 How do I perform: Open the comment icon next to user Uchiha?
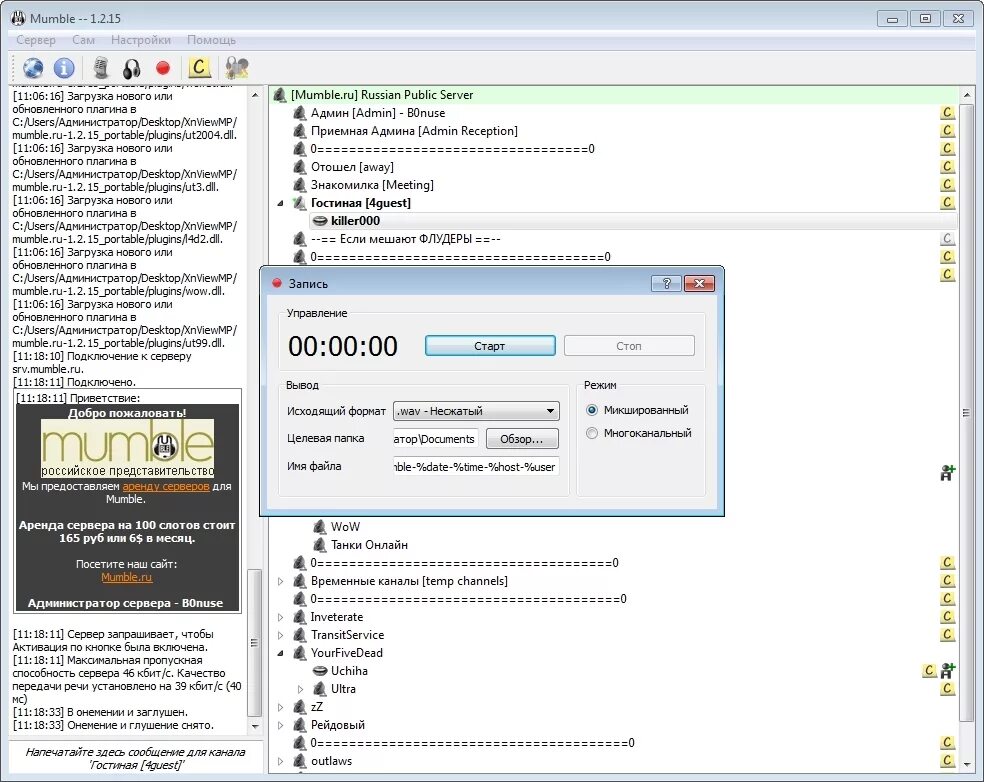pos(929,670)
